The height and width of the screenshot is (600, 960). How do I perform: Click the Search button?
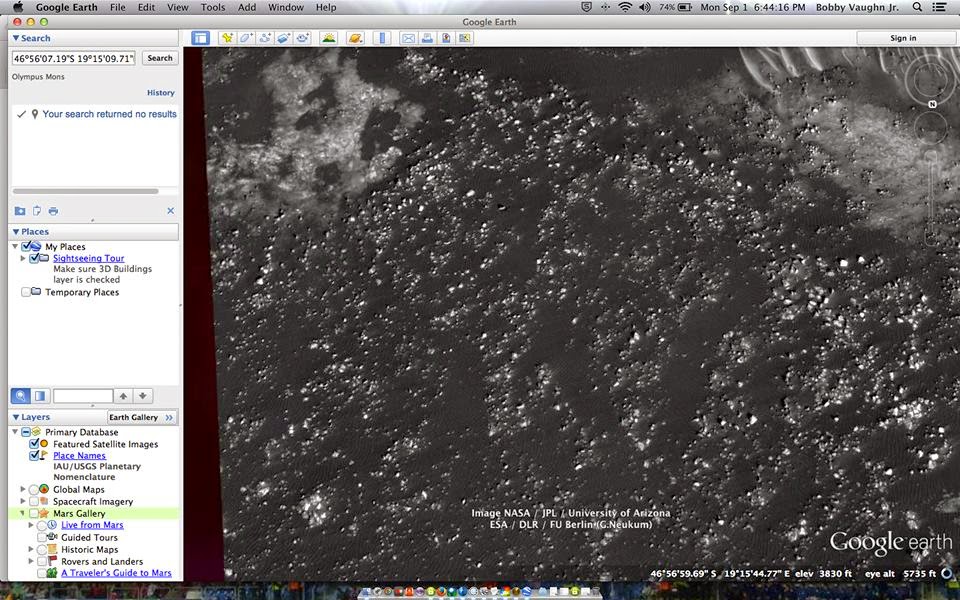click(160, 58)
